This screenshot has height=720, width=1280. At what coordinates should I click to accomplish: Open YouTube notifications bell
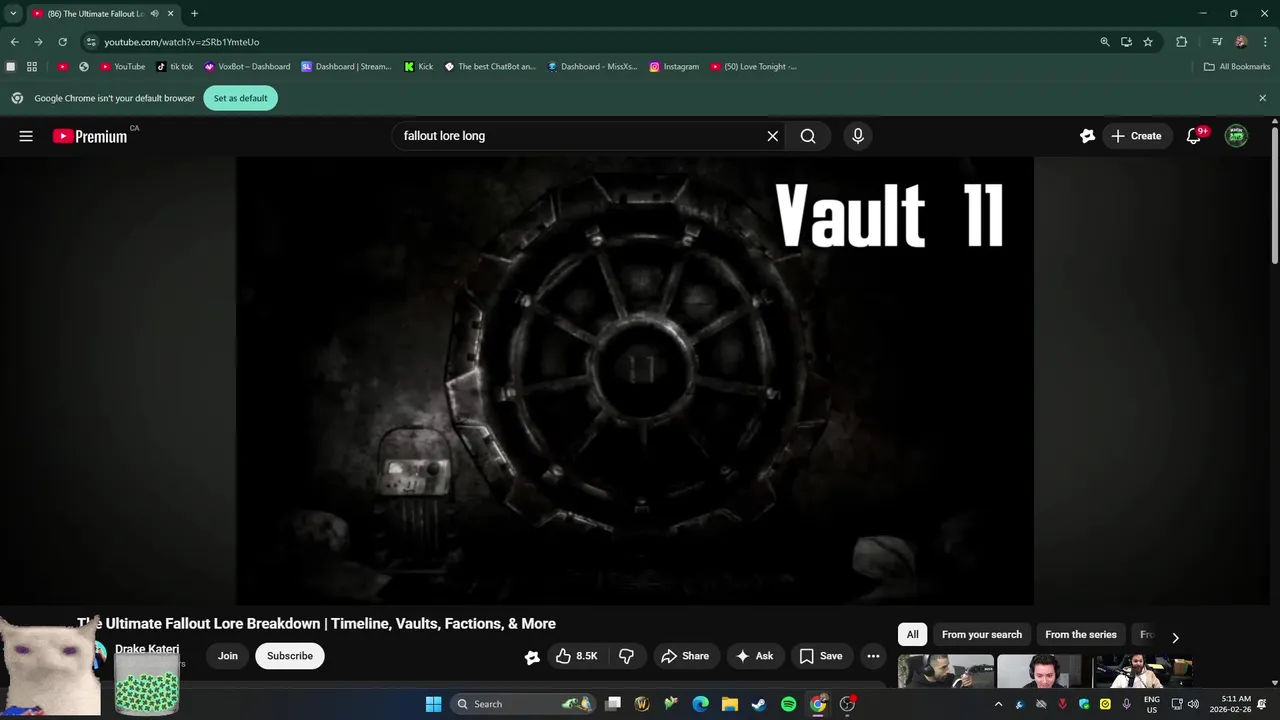(1193, 136)
